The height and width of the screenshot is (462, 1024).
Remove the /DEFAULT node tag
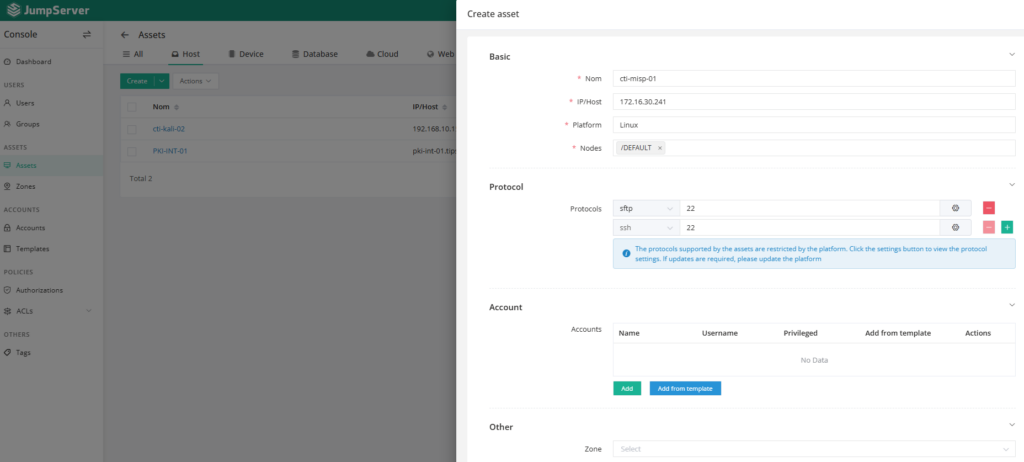click(660, 148)
